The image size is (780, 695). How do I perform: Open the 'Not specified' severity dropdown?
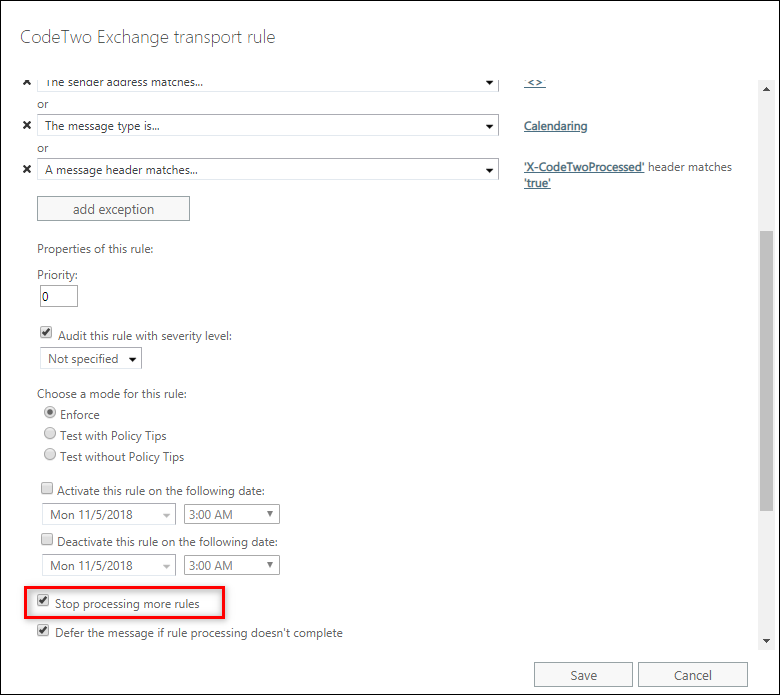tap(91, 358)
